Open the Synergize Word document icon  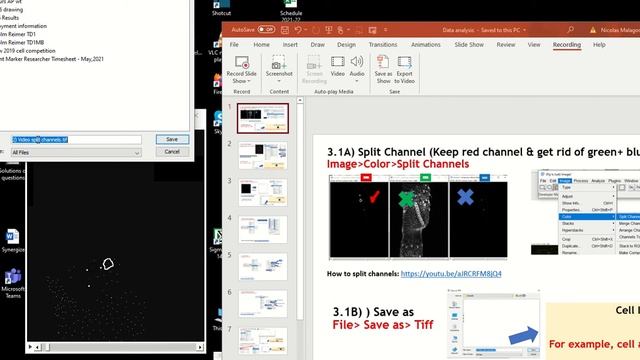coord(13,241)
